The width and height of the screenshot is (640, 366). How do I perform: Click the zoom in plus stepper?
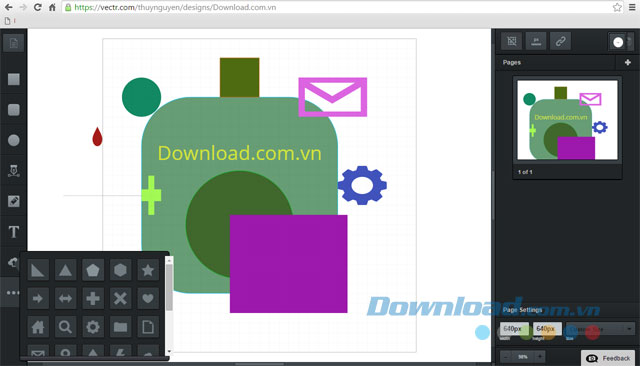[x=540, y=357]
